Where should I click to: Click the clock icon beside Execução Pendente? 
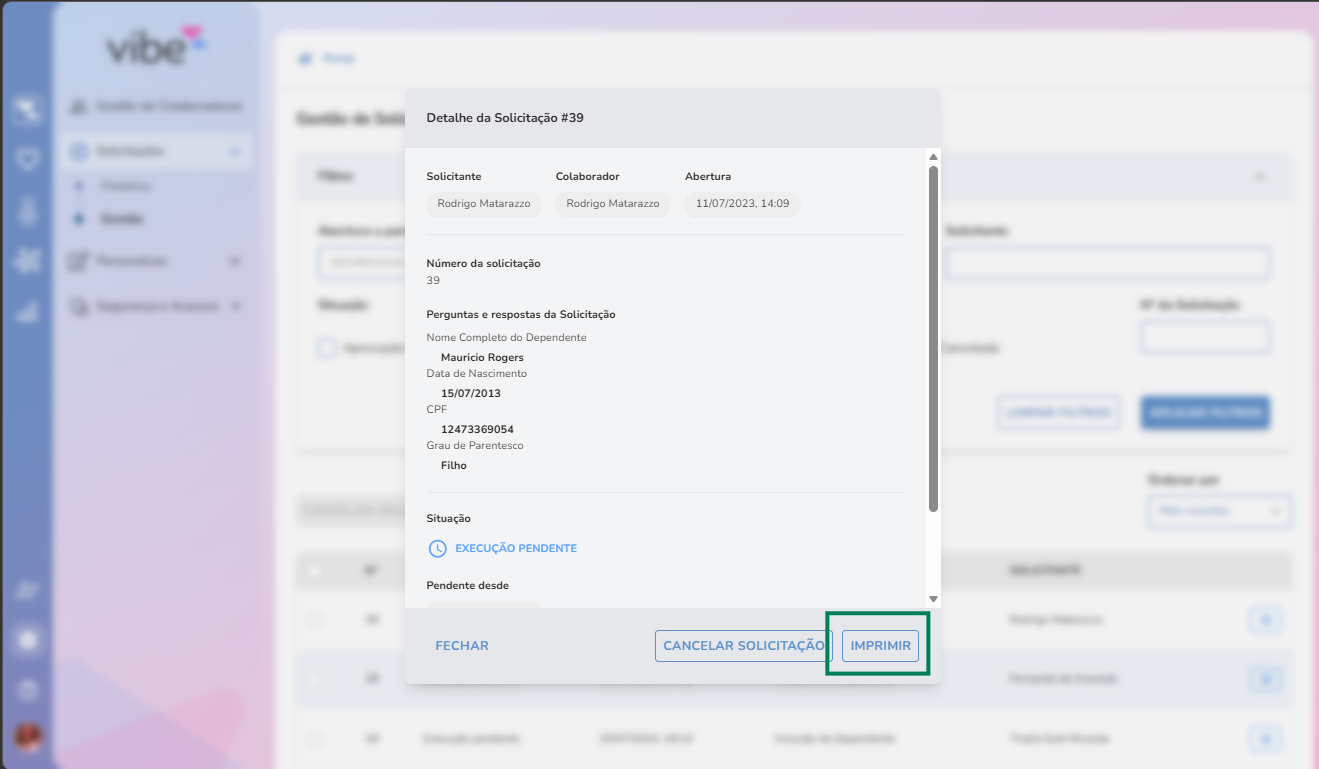(x=437, y=549)
